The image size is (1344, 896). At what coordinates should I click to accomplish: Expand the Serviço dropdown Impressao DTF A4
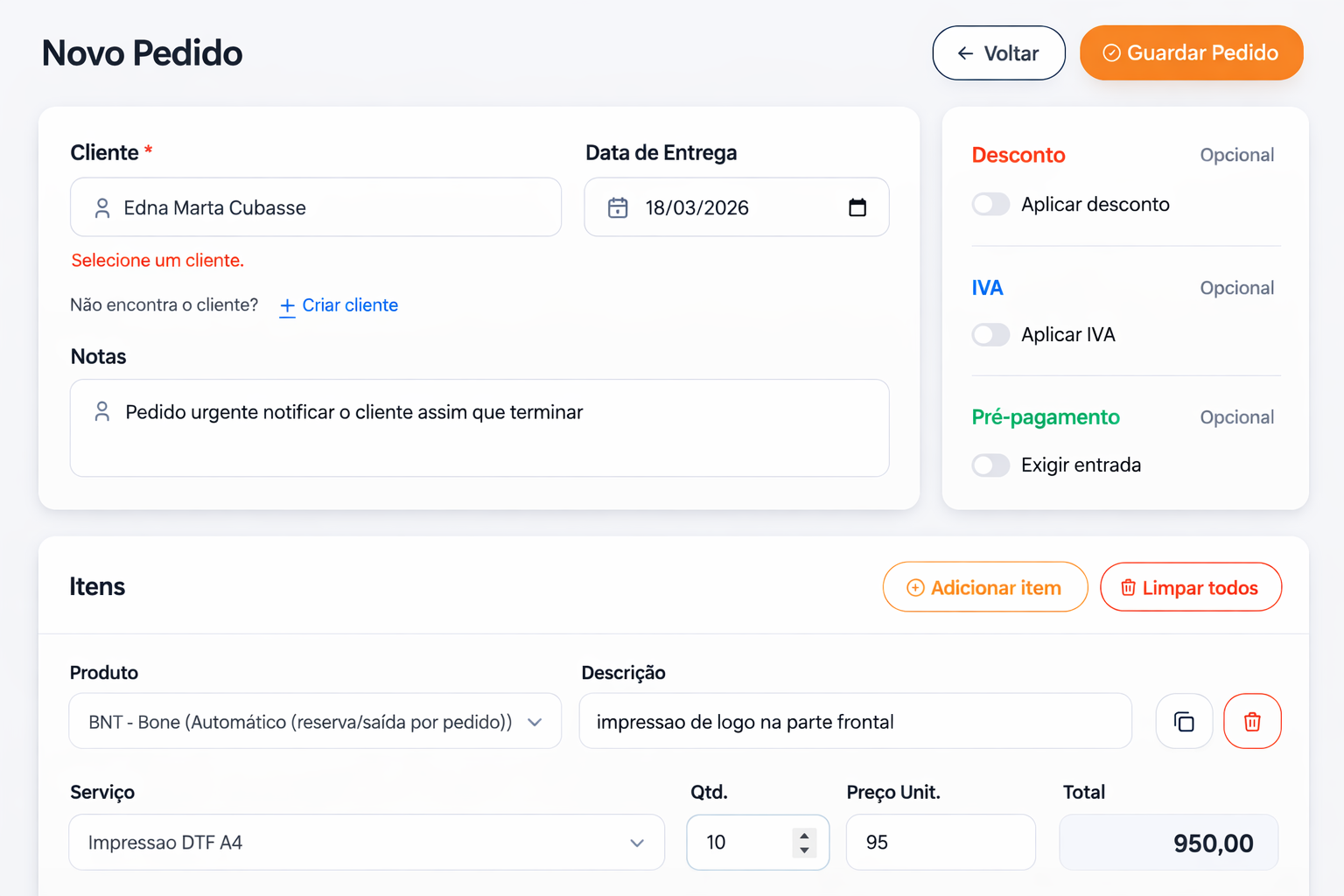(x=366, y=843)
